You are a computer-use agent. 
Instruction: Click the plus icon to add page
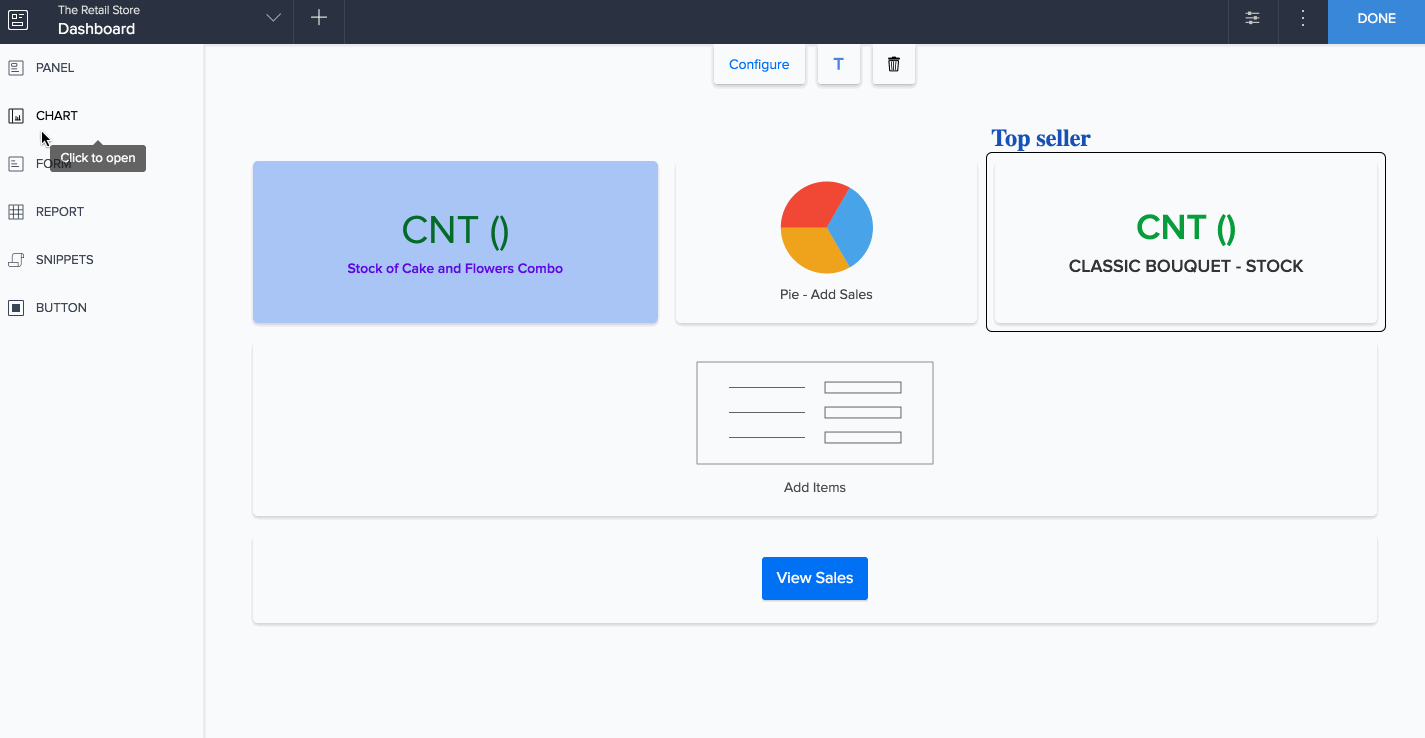point(318,18)
